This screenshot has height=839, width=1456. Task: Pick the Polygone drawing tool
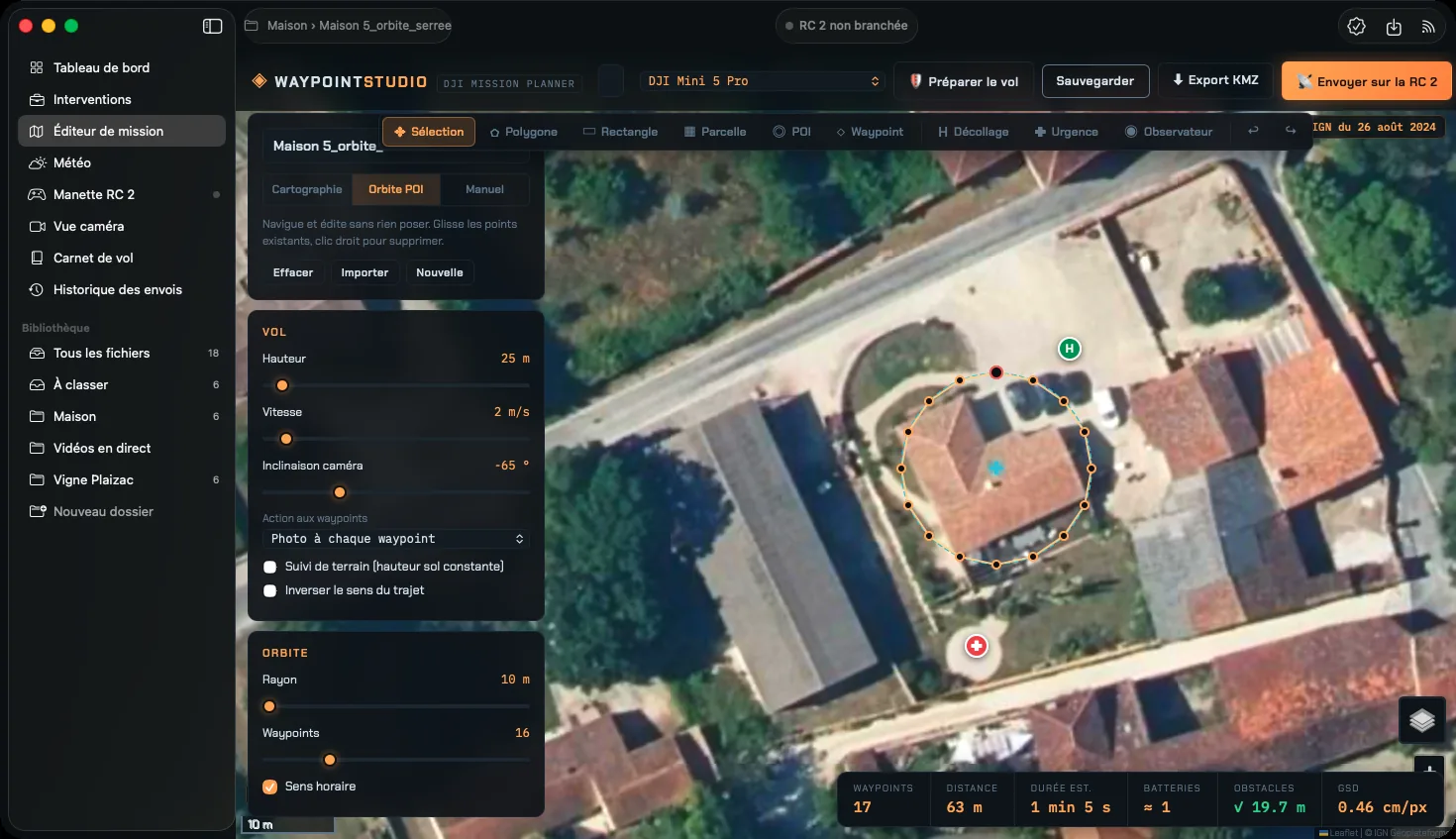(524, 132)
